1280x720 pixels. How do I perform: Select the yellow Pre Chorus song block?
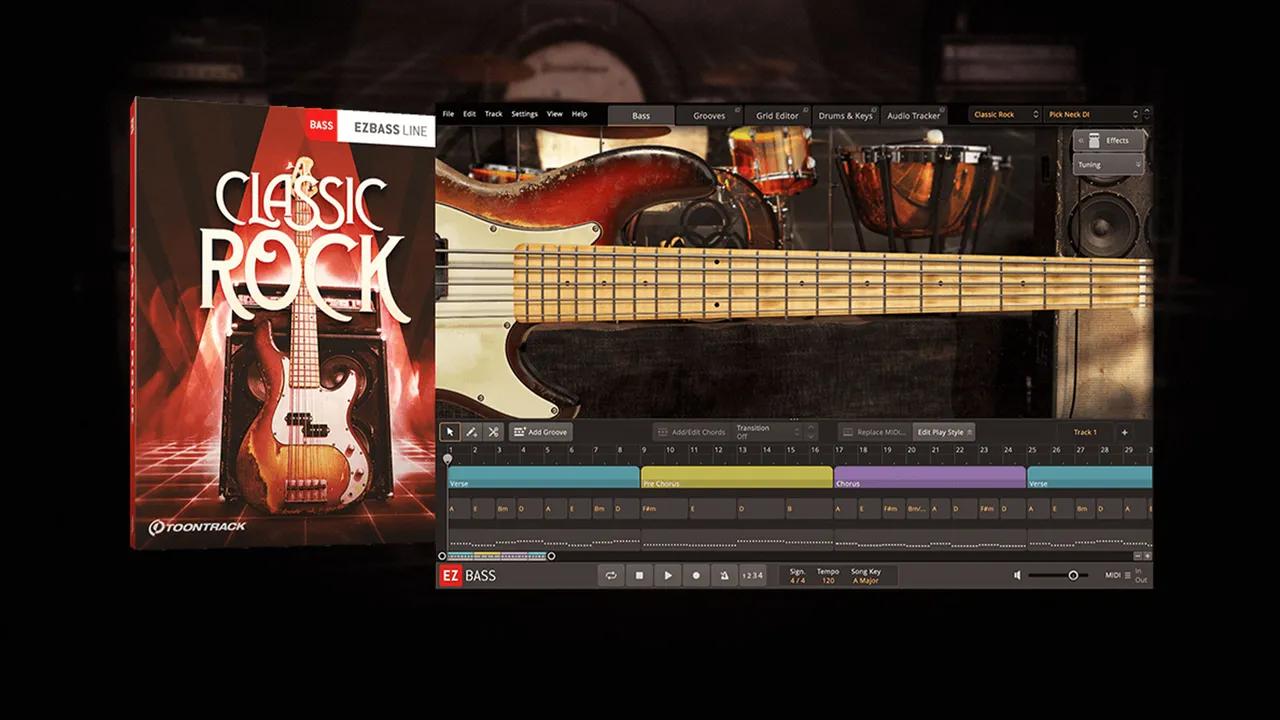(x=737, y=477)
